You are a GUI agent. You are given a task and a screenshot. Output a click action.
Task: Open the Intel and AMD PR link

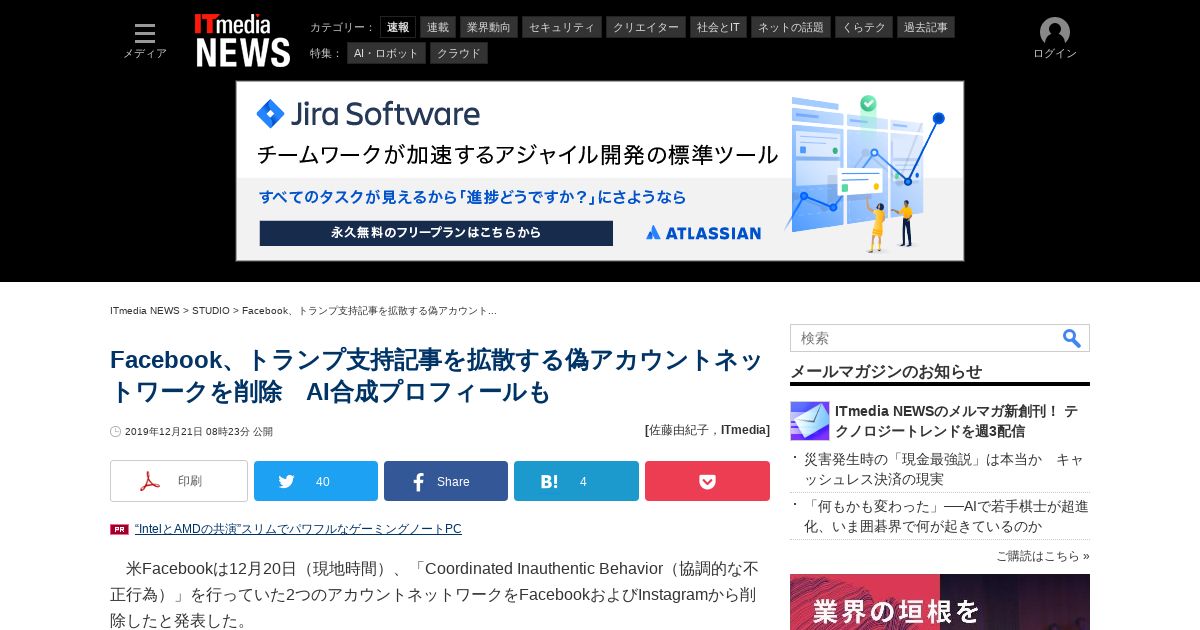(x=298, y=529)
